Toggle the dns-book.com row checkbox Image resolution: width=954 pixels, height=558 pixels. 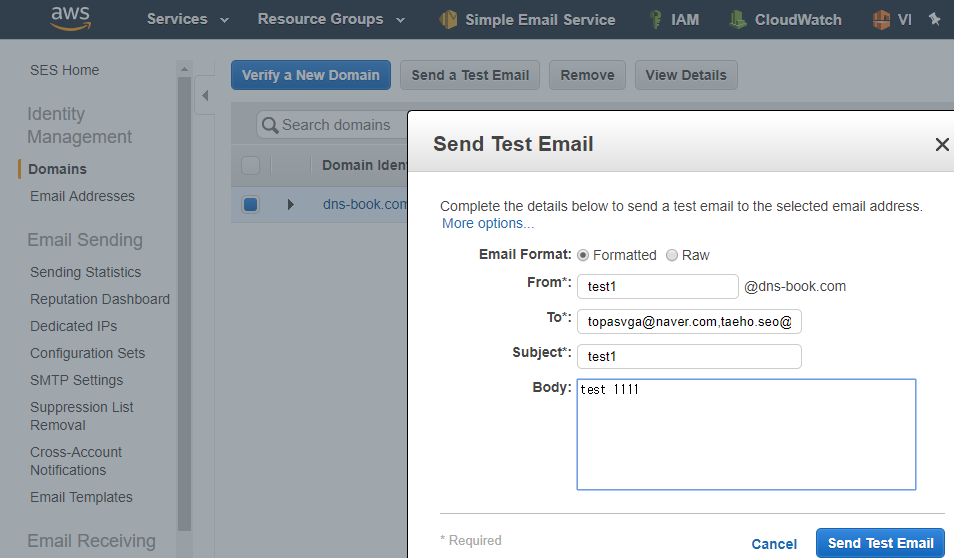click(x=251, y=204)
